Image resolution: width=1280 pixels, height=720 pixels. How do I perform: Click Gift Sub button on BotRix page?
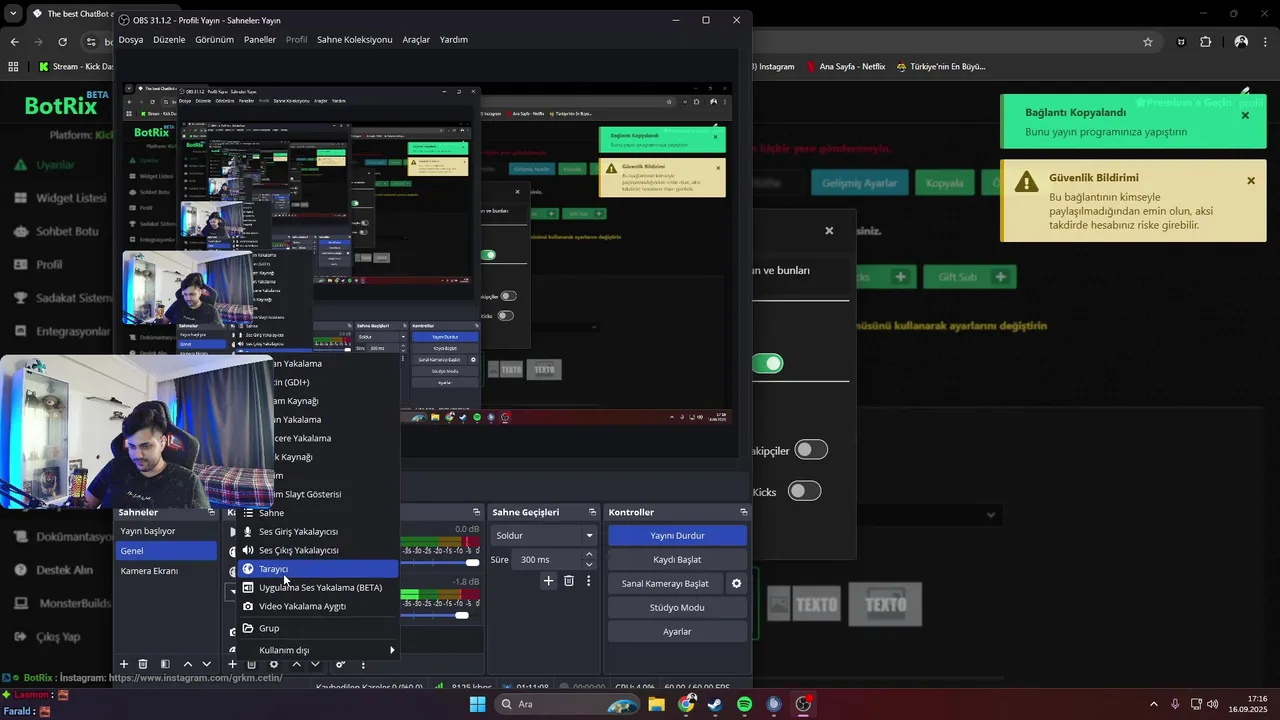coord(969,276)
